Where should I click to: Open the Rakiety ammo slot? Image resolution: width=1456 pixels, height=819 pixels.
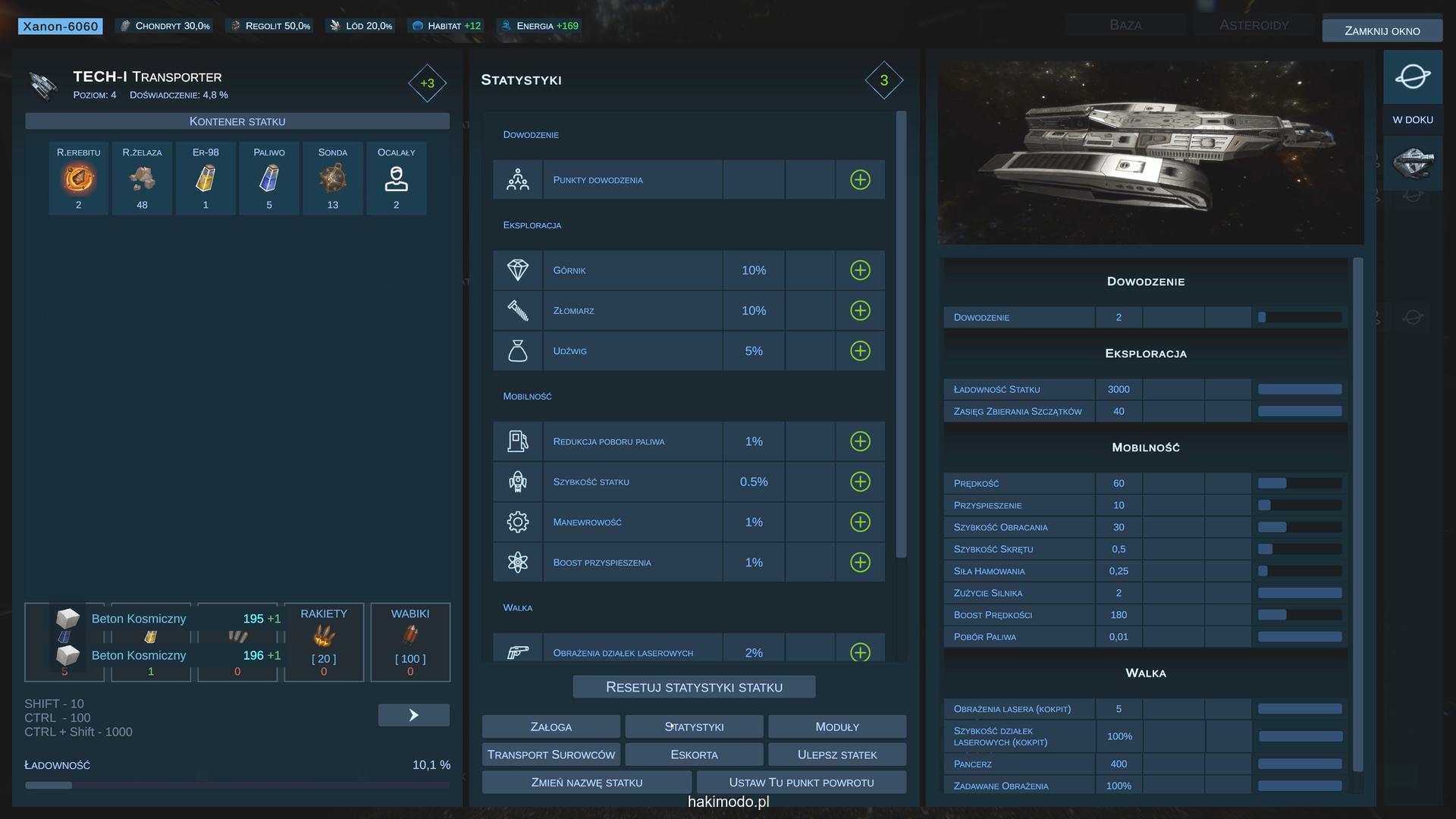click(324, 642)
